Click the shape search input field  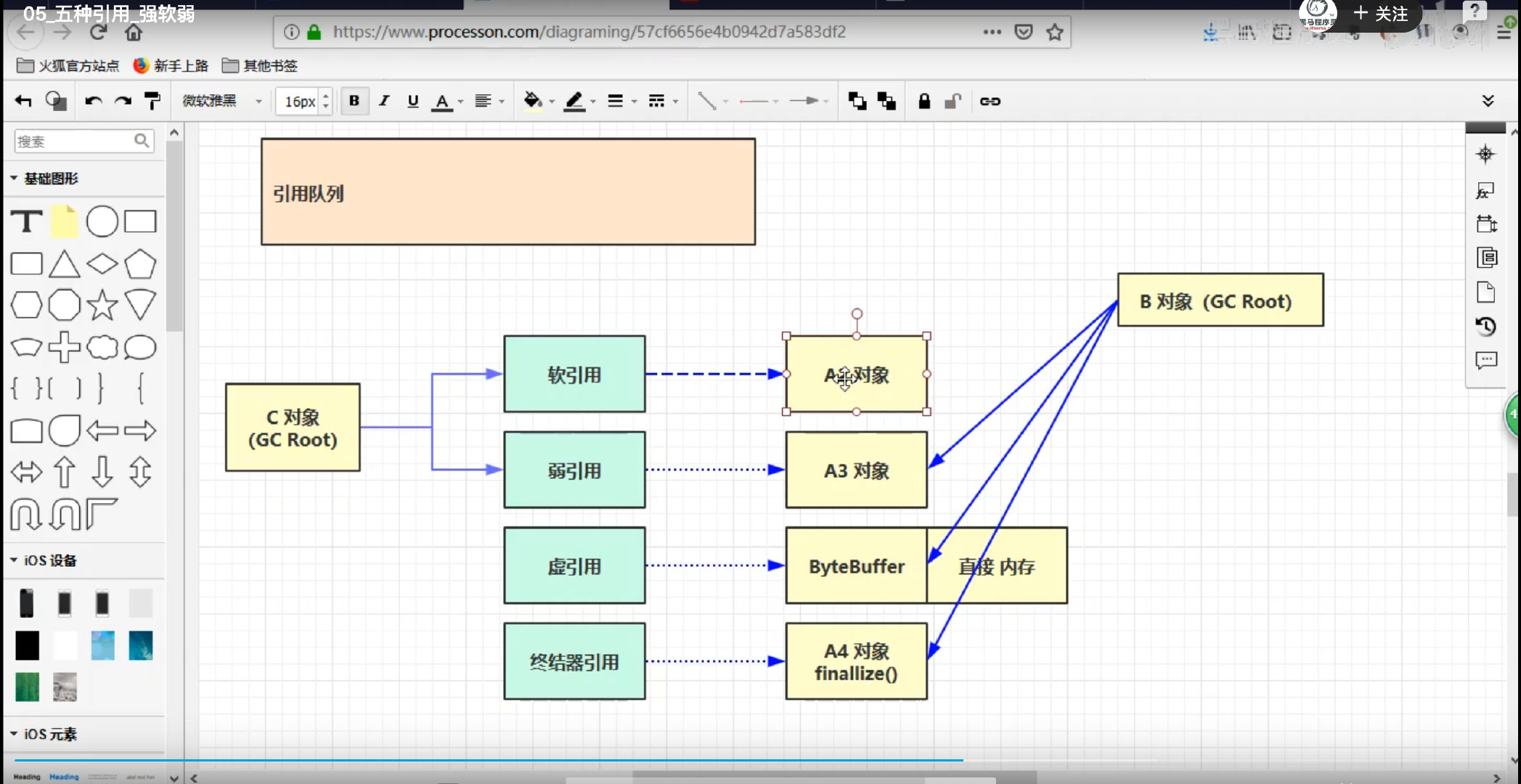click(x=73, y=141)
